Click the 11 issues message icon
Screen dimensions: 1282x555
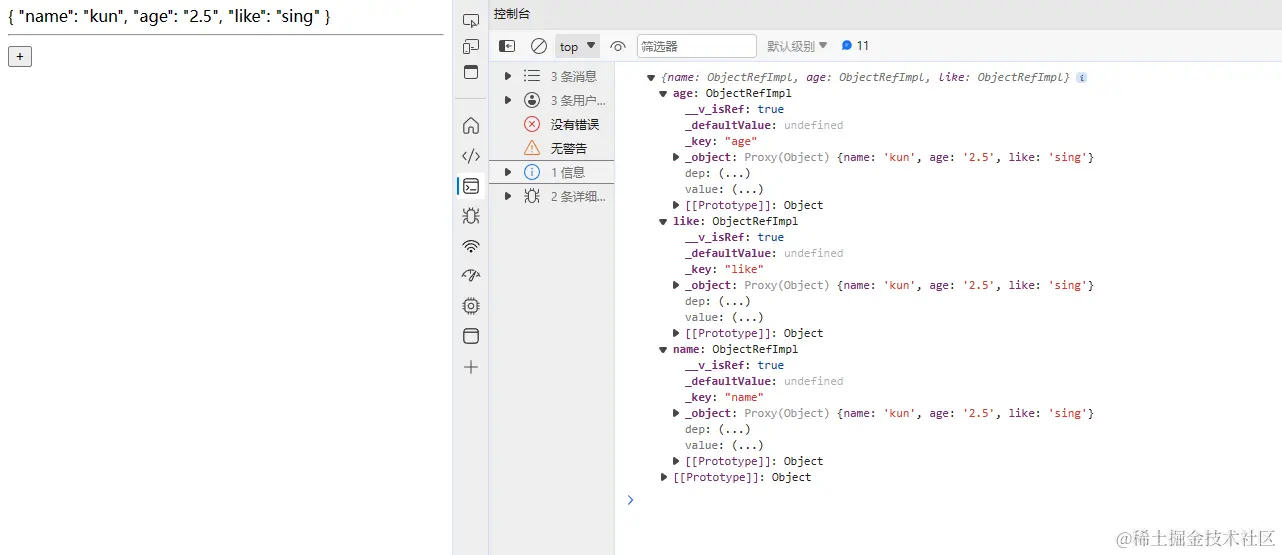pos(855,46)
